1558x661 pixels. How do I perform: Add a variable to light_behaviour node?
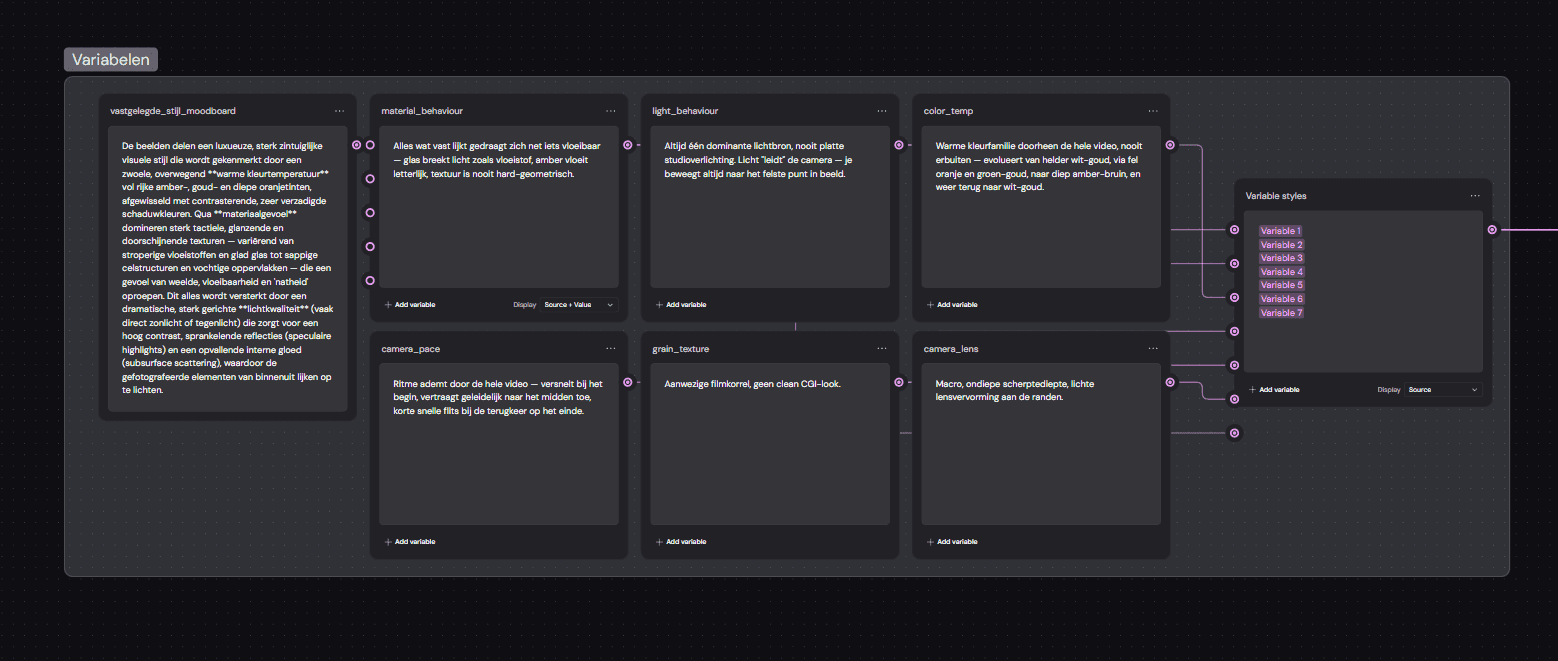(681, 305)
